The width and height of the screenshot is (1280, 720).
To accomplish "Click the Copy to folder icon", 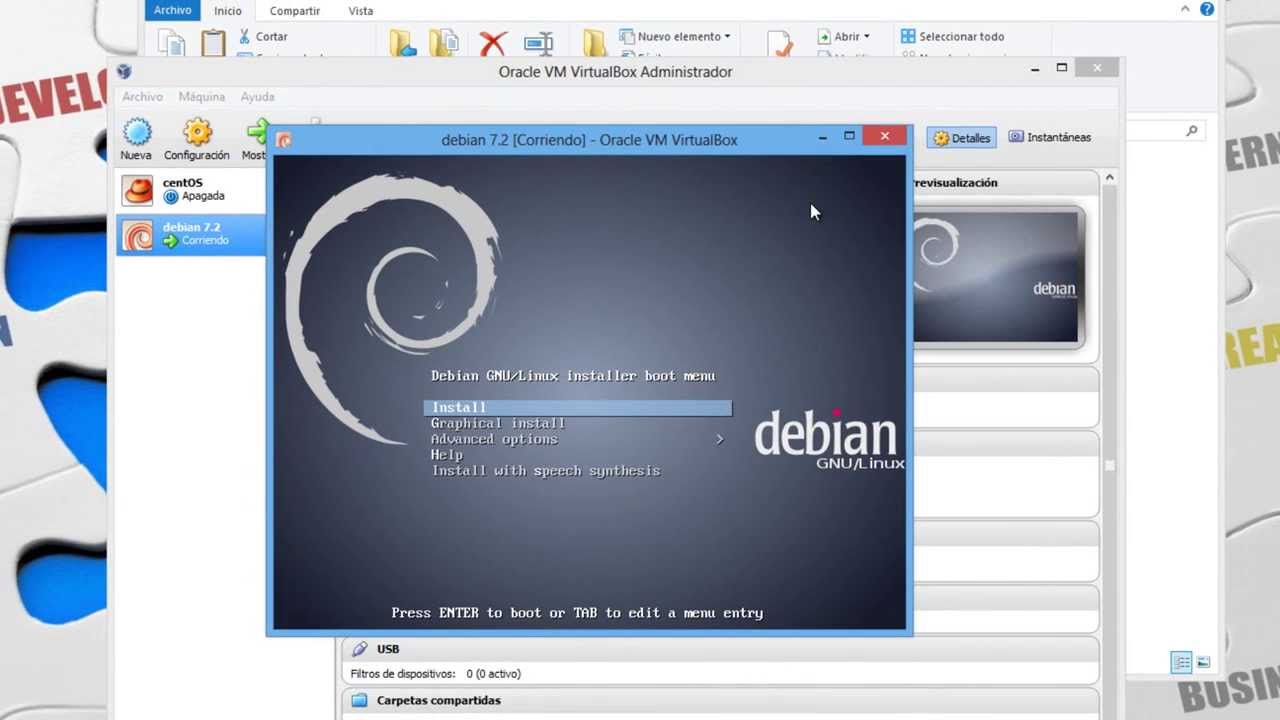I will [443, 43].
